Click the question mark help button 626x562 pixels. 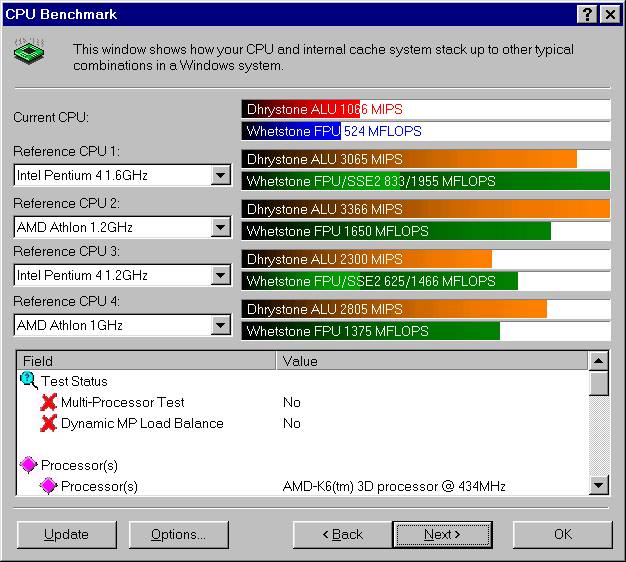(x=587, y=15)
